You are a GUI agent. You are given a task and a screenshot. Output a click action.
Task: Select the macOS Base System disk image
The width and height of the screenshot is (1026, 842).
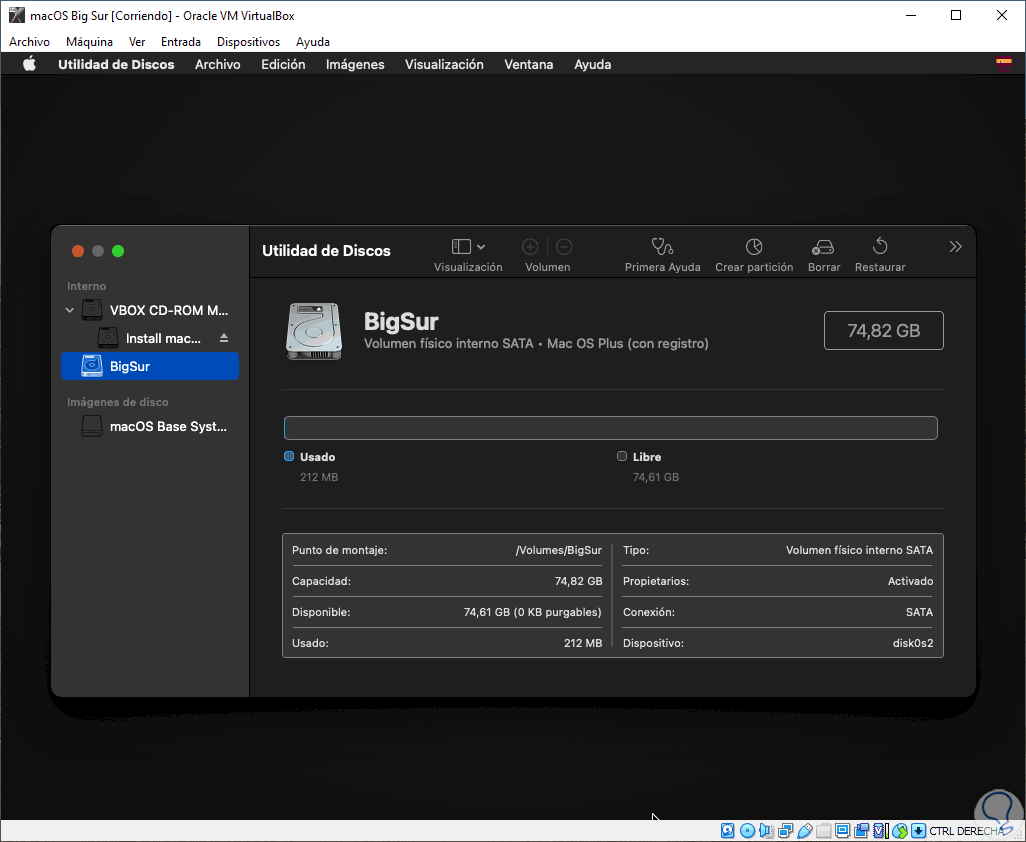[x=168, y=426]
